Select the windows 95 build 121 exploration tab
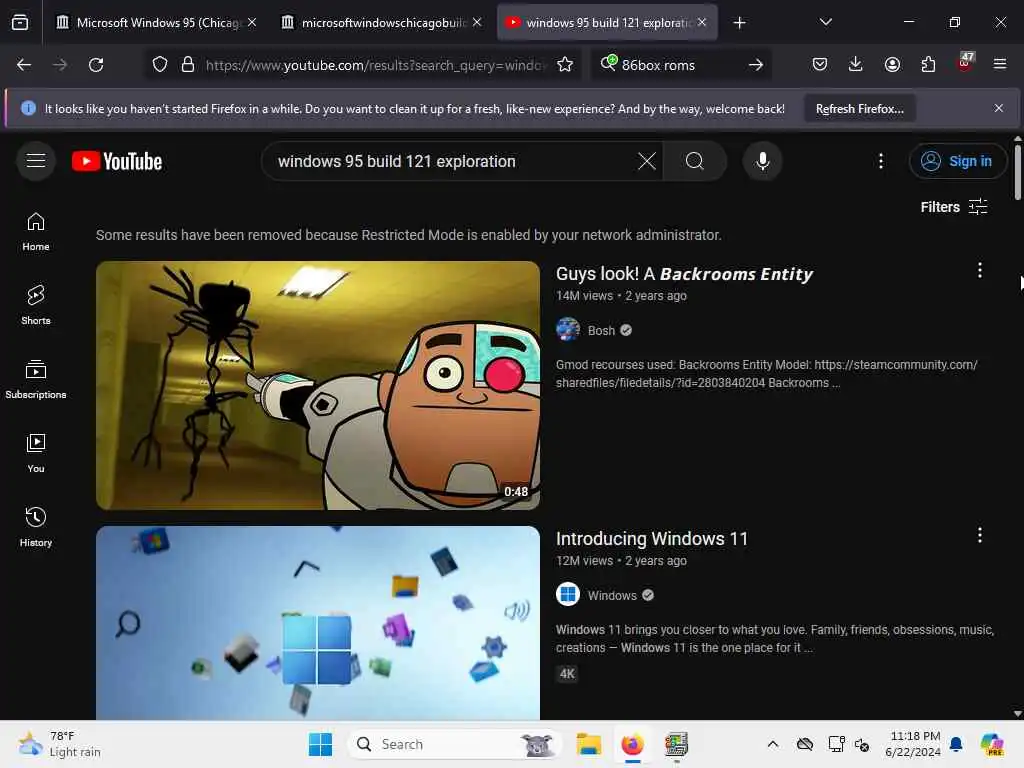Screen dimensions: 1024x768 [x=607, y=23]
